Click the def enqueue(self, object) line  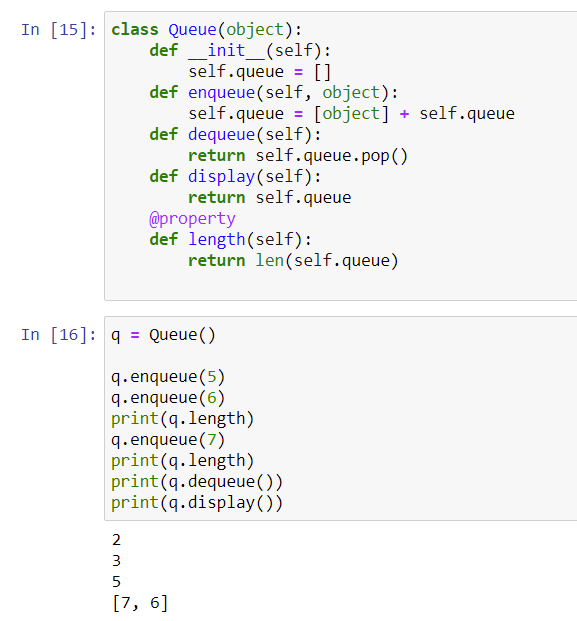pyautogui.click(x=274, y=93)
